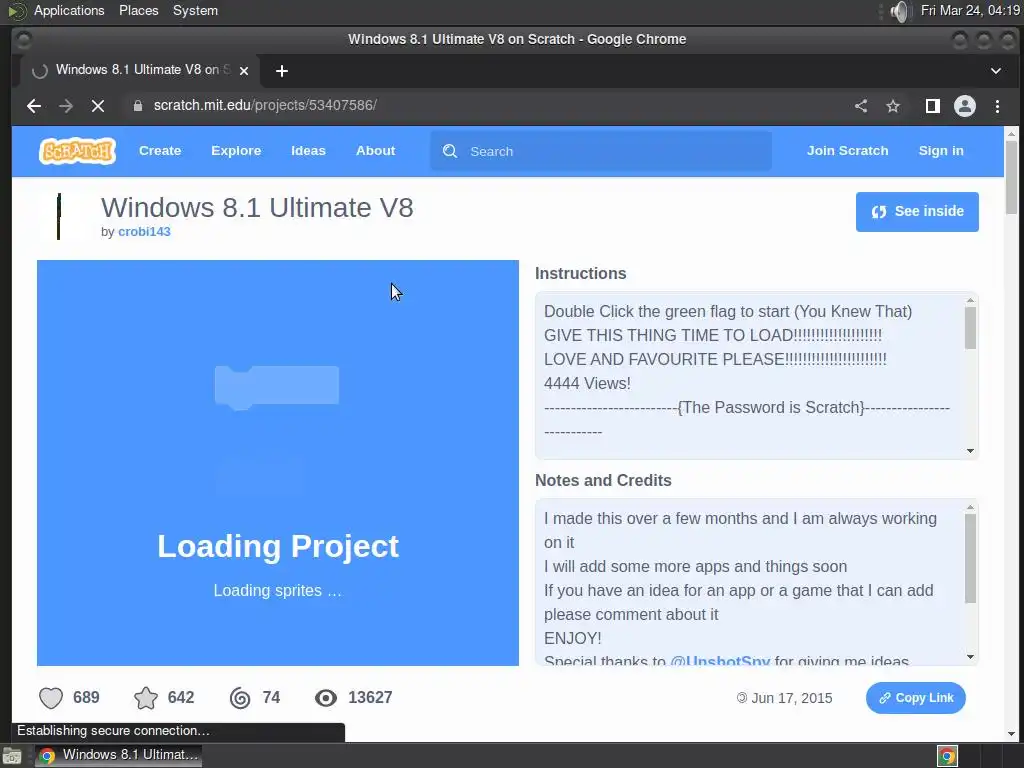
Task: Click the Instructions box scroll up arrow
Action: [970, 300]
